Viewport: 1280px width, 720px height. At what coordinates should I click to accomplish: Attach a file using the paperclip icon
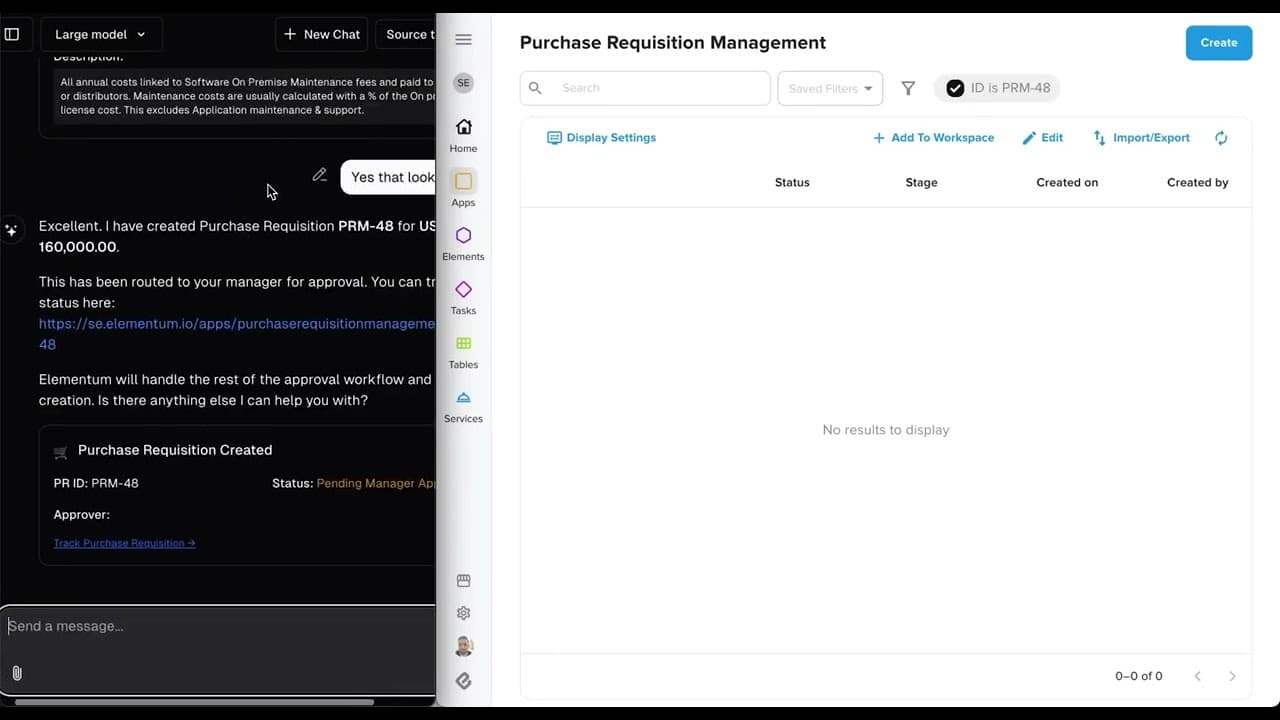tap(15, 673)
